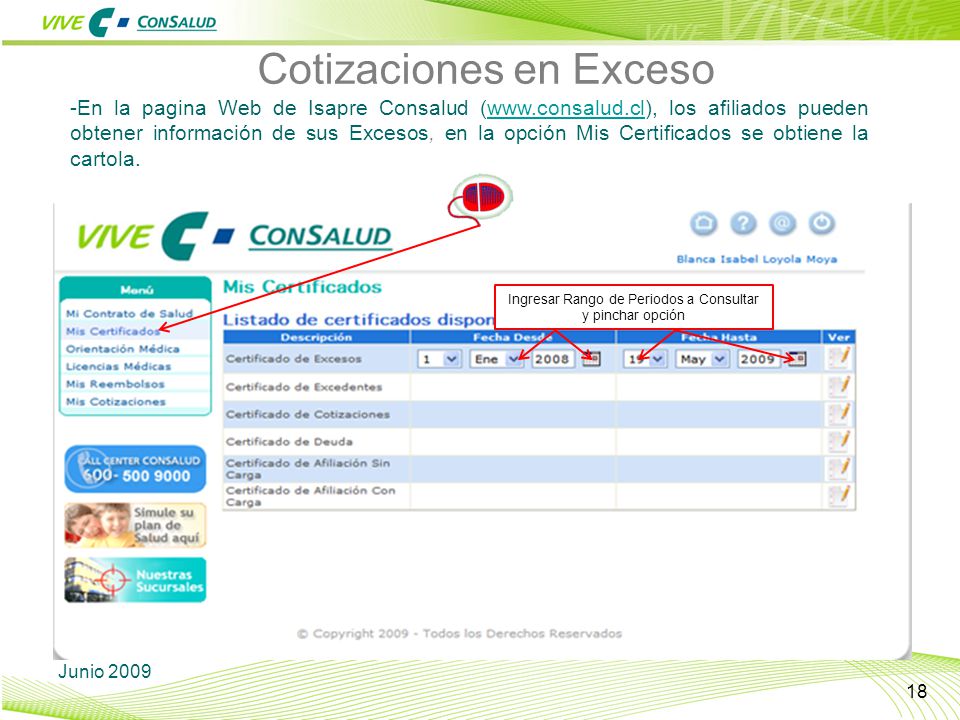Click the email @ icon
Screen dimensions: 960x720
782,223
